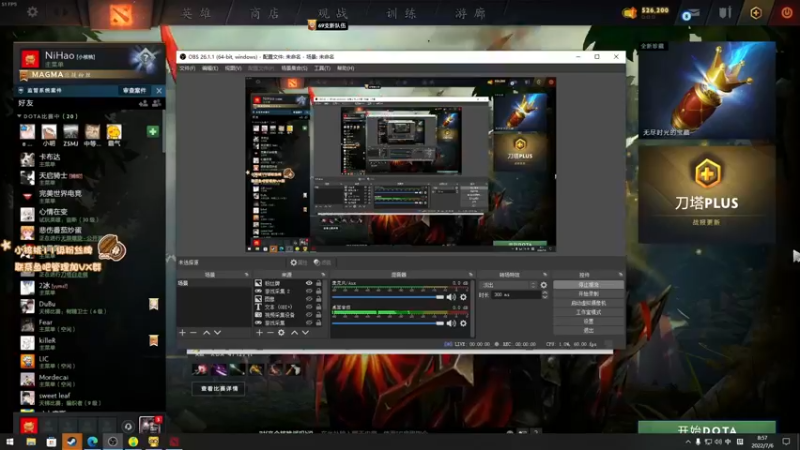800x450 pixels.
Task: Open 麦克风/Aux audio settings gear
Action: click(x=463, y=297)
